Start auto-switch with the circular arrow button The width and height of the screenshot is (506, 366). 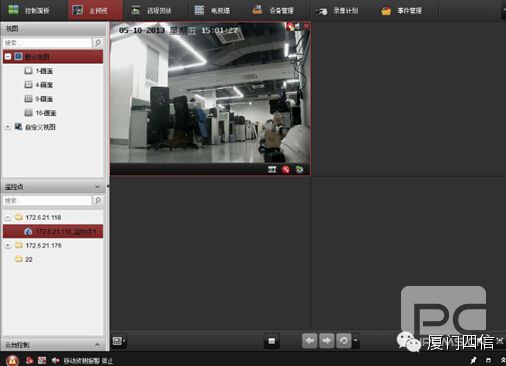(x=344, y=341)
